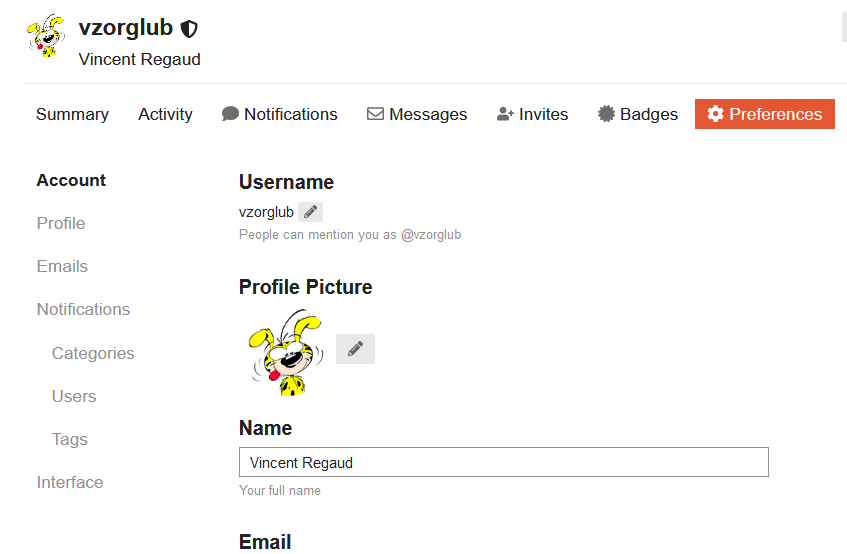Image resolution: width=847 pixels, height=554 pixels.
Task: Open Notifications in the left sidebar
Action: pyautogui.click(x=83, y=309)
